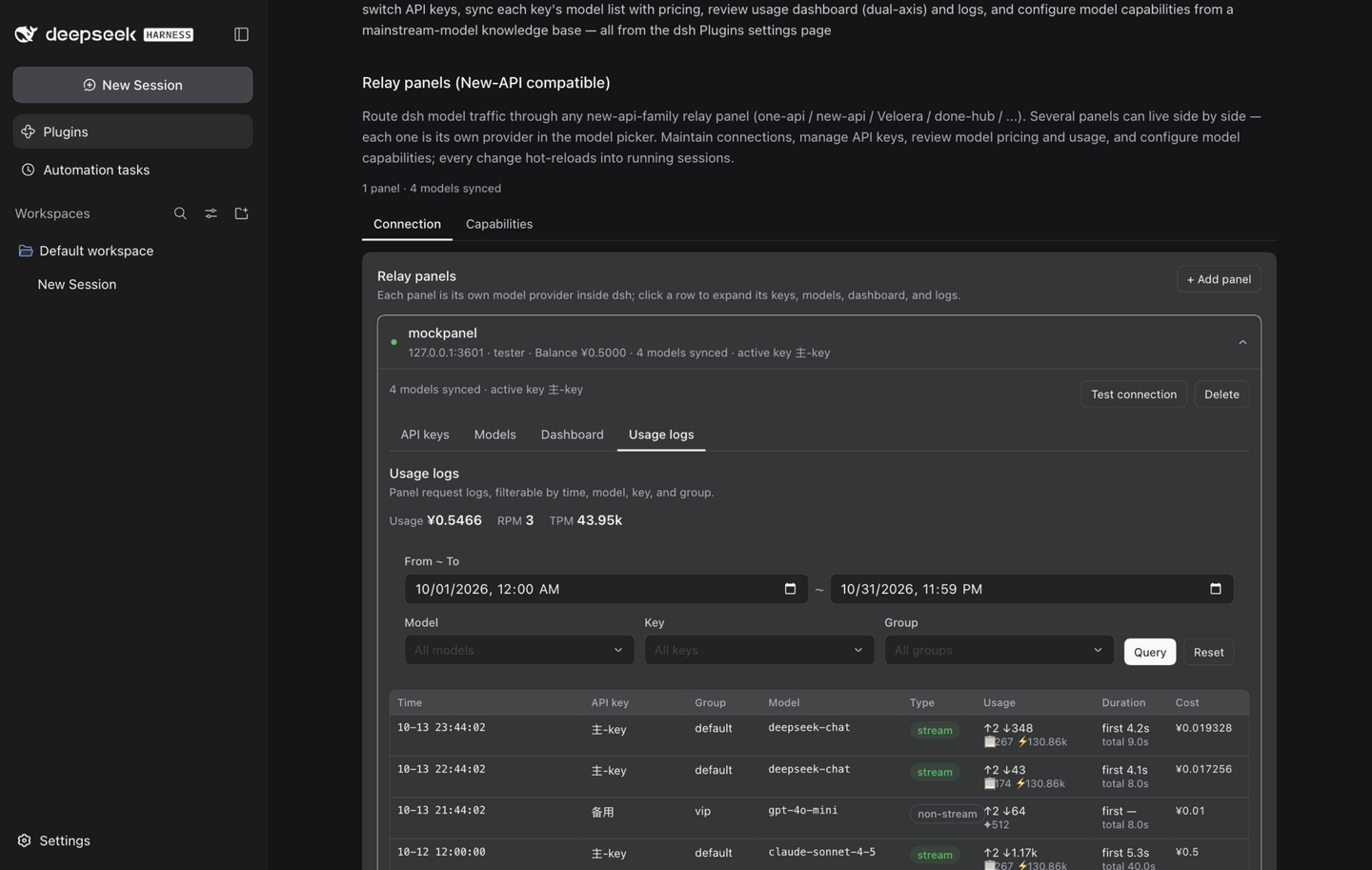Image resolution: width=1372 pixels, height=870 pixels.
Task: Click Default workspace folder icon
Action: 26,251
